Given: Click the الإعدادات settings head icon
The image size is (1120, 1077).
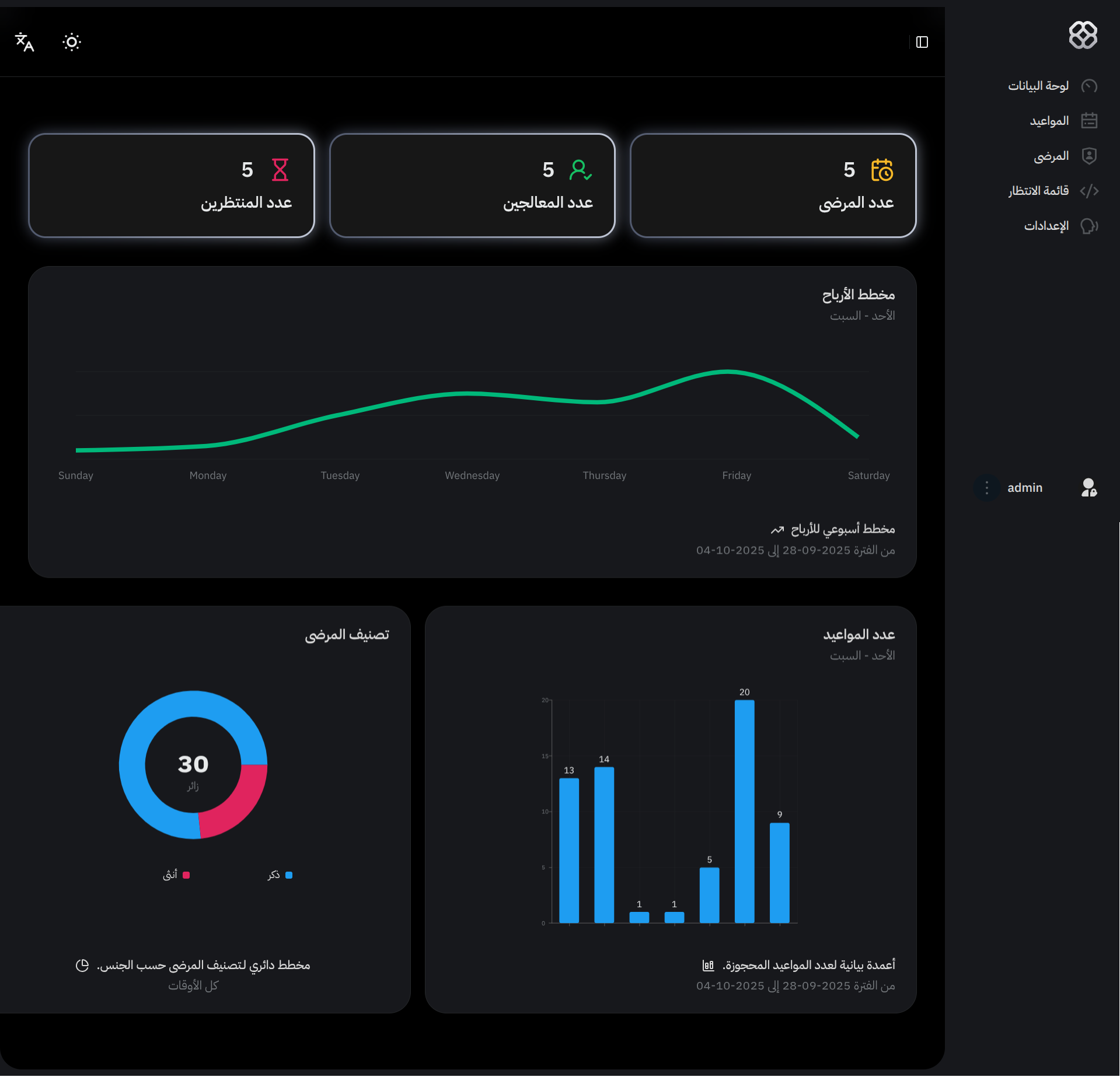Looking at the screenshot, I should [1088, 226].
